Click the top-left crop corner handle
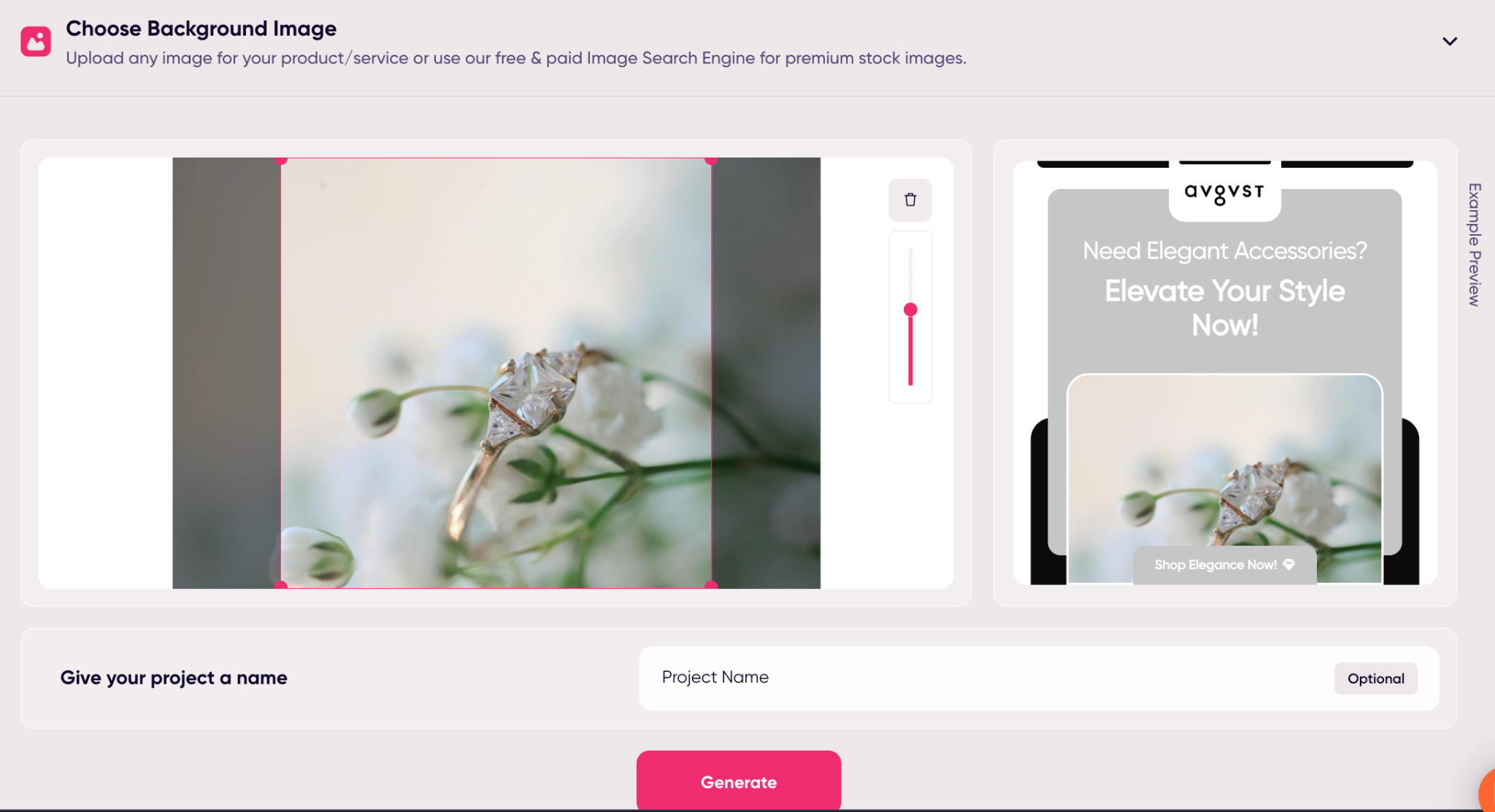The width and height of the screenshot is (1495, 812). click(x=281, y=160)
